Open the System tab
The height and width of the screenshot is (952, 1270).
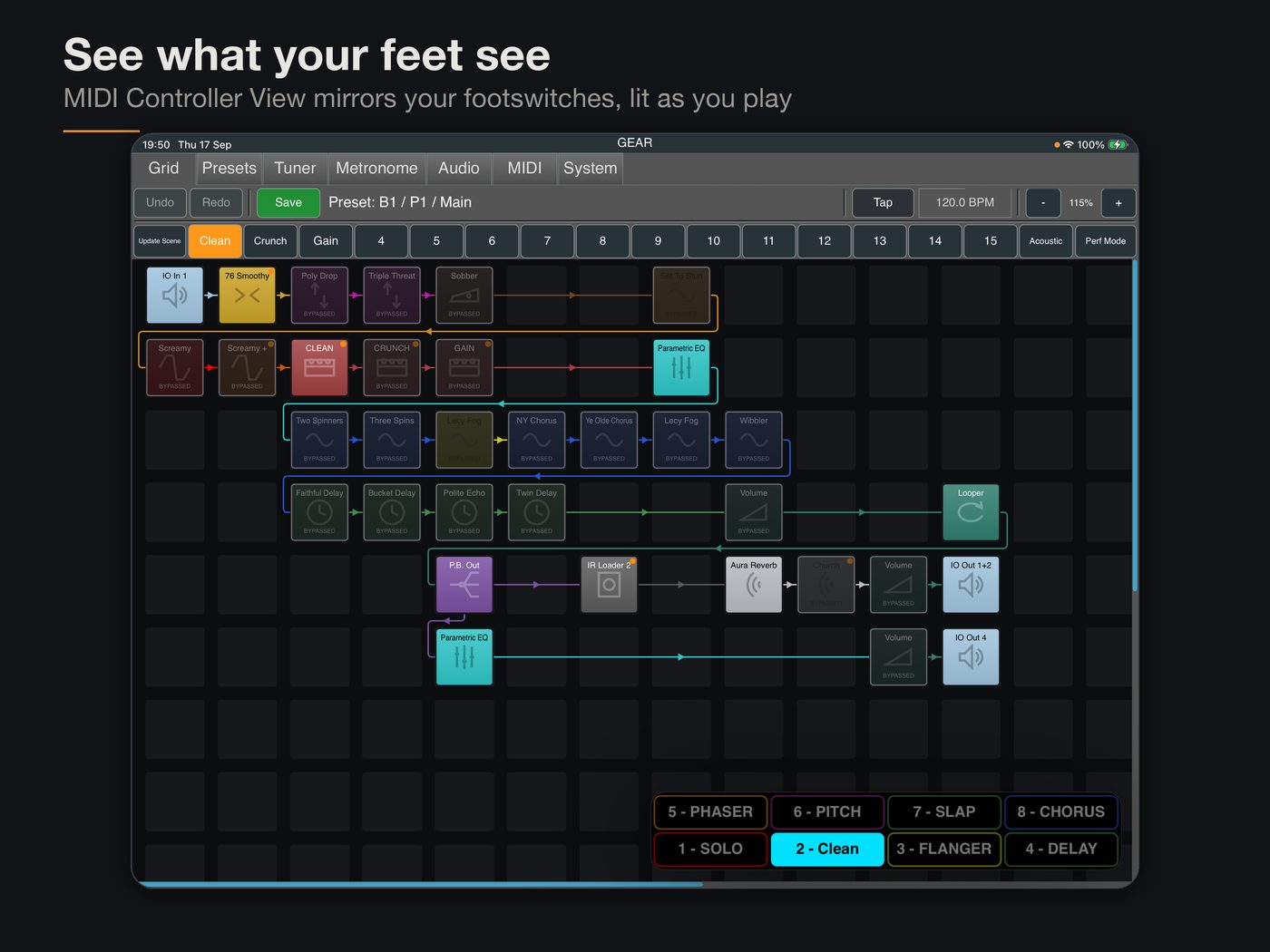tap(590, 169)
